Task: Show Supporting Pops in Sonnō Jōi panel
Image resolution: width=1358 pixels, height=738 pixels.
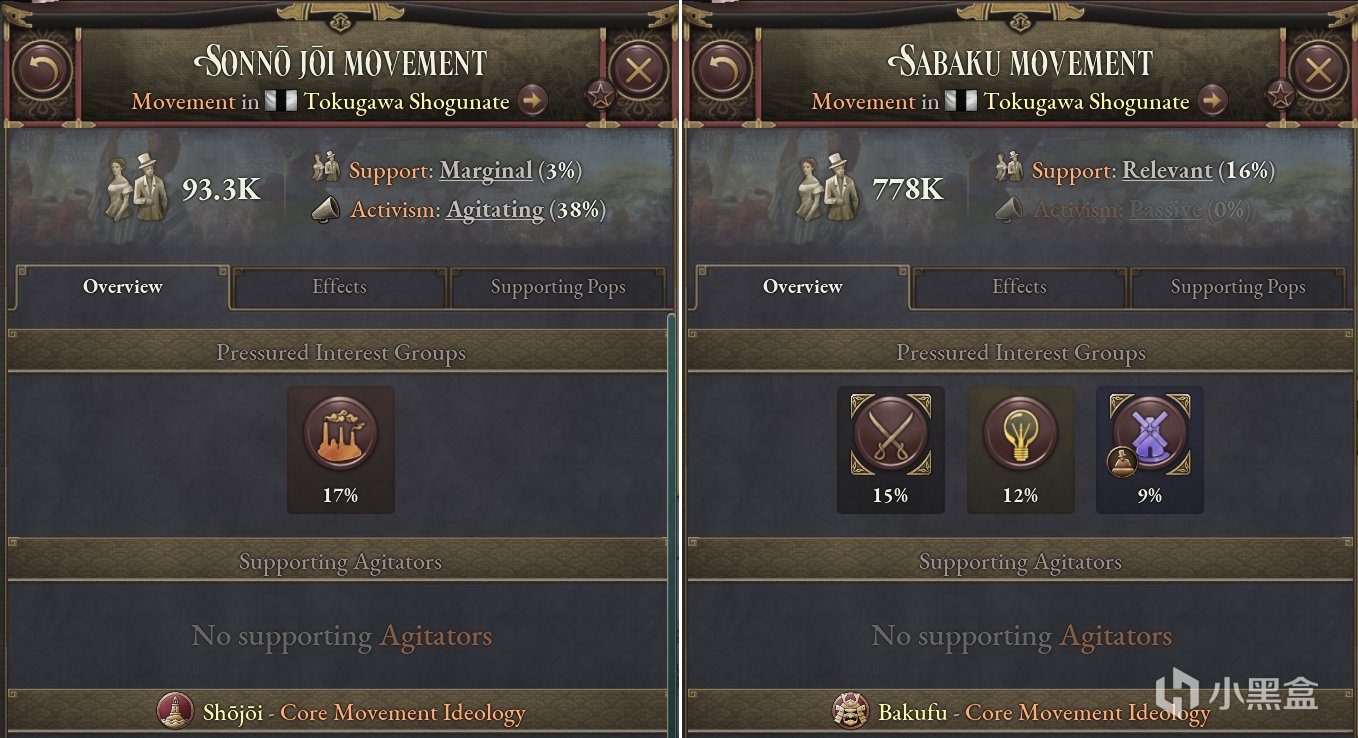Action: click(x=557, y=288)
